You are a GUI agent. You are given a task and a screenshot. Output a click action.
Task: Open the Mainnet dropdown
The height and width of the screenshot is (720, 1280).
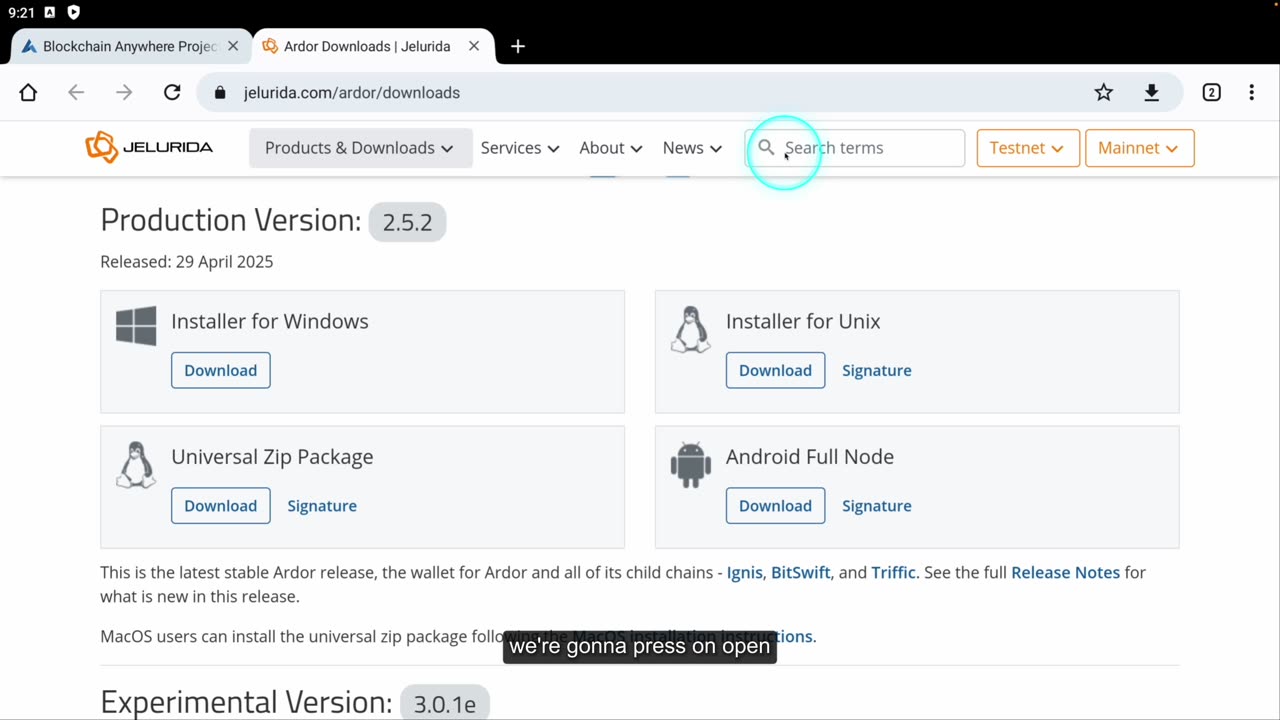coord(1139,148)
